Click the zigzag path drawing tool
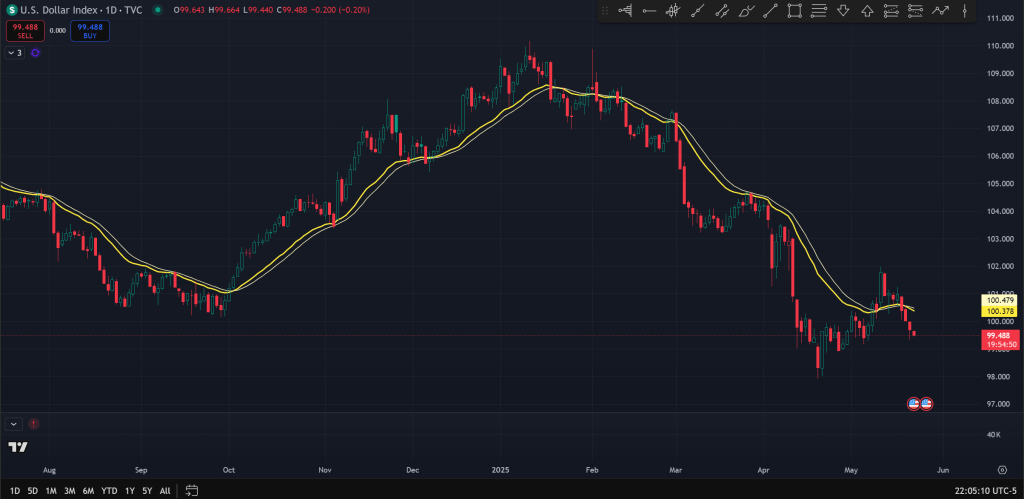The width and height of the screenshot is (1024, 499). [x=940, y=11]
